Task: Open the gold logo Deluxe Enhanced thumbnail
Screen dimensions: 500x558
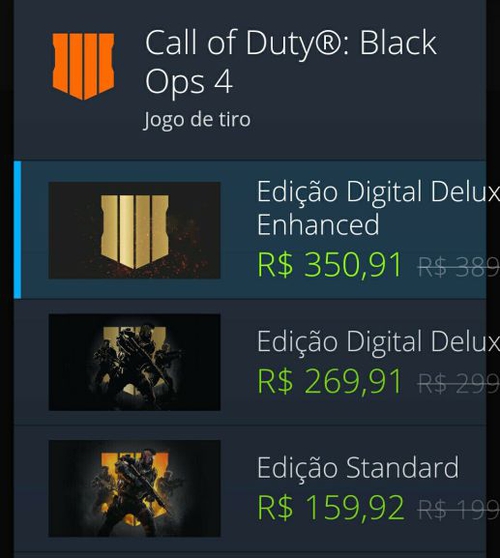Action: click(x=135, y=230)
